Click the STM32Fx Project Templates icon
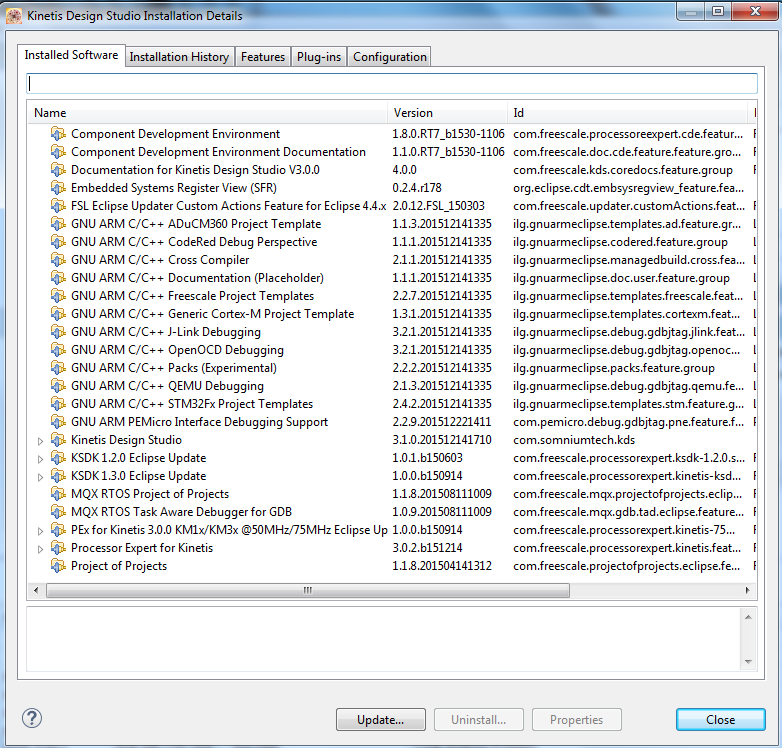This screenshot has height=748, width=782. coord(58,403)
